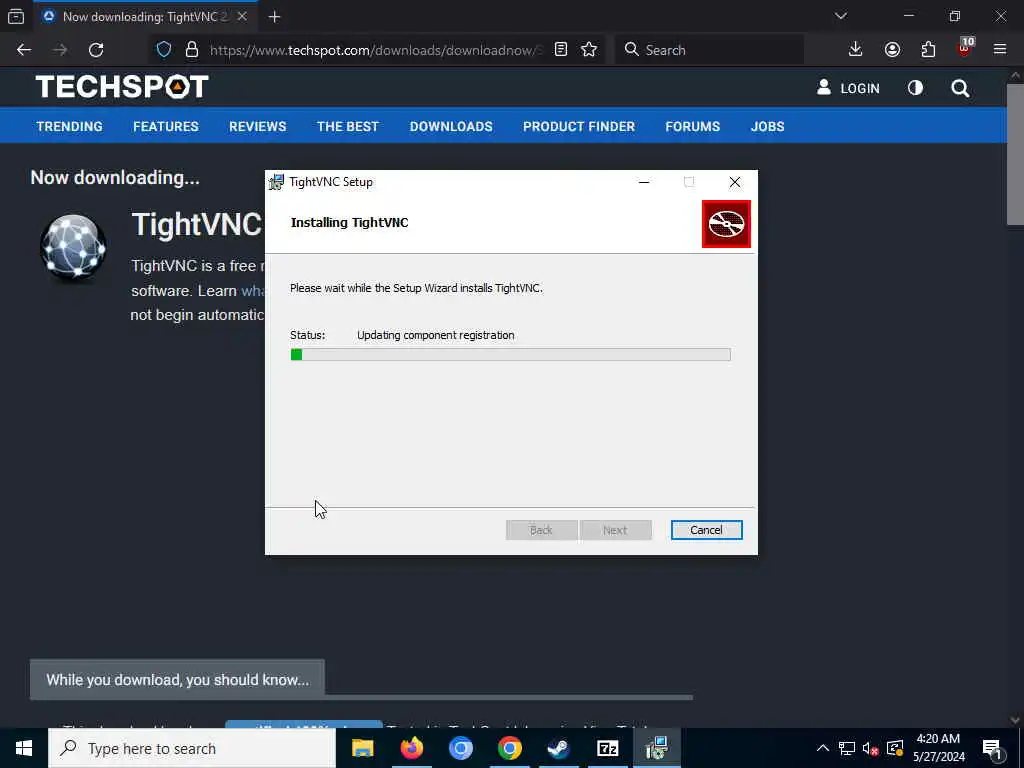
Task: View site security padlock info
Action: tap(191, 50)
